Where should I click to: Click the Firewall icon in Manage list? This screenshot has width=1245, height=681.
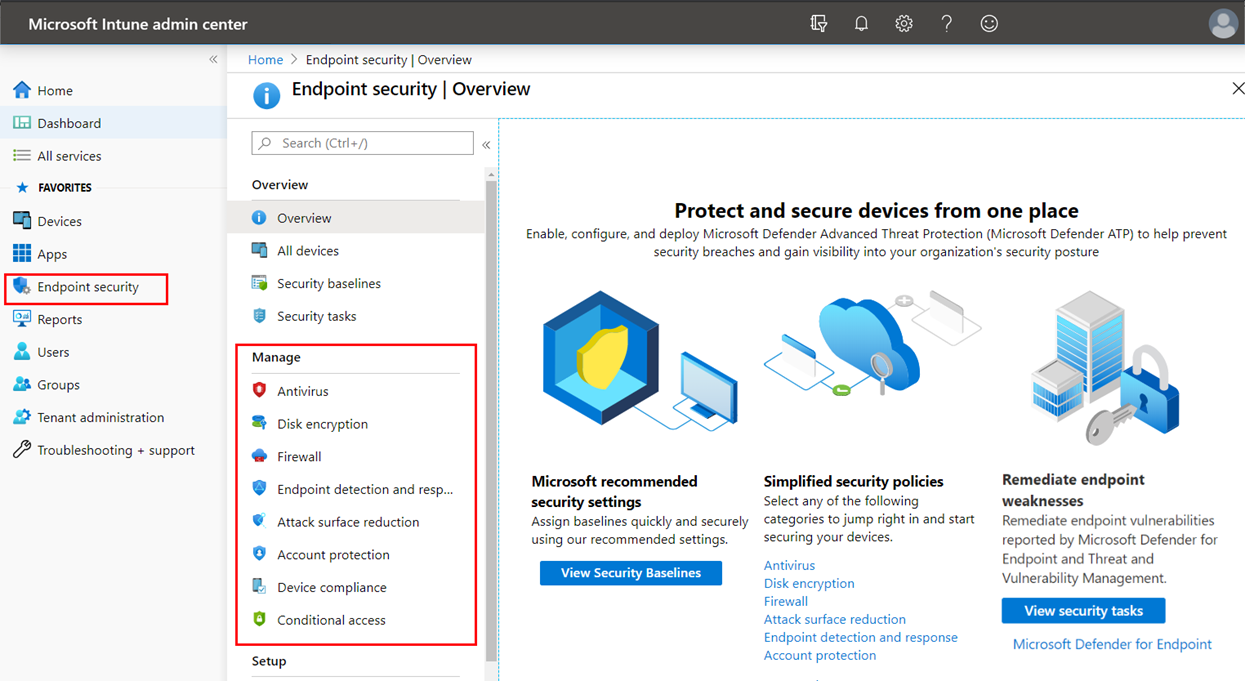(x=259, y=456)
